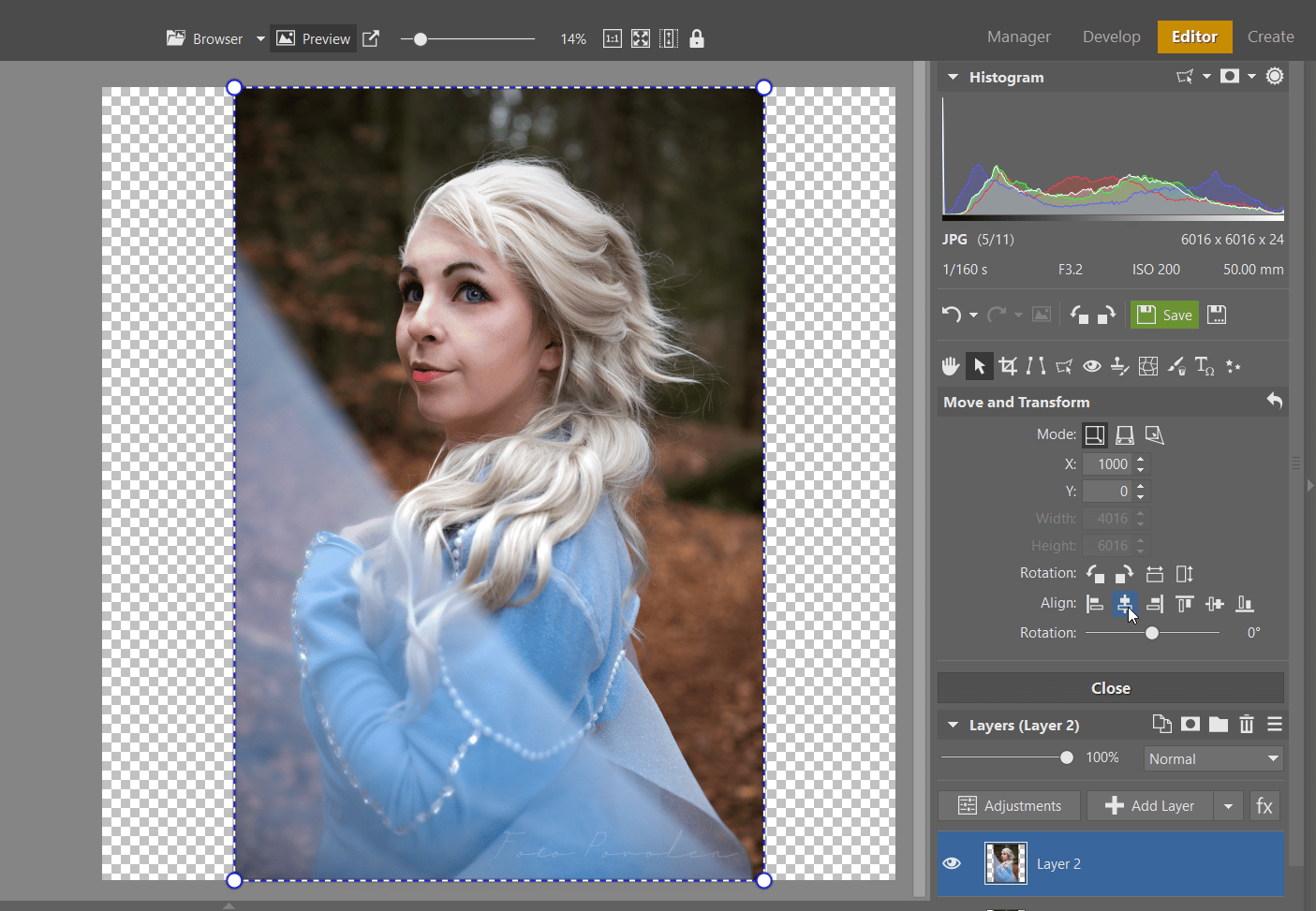Screen dimensions: 1316x911
Task: Toggle the zoom lock padlock
Action: coord(697,38)
